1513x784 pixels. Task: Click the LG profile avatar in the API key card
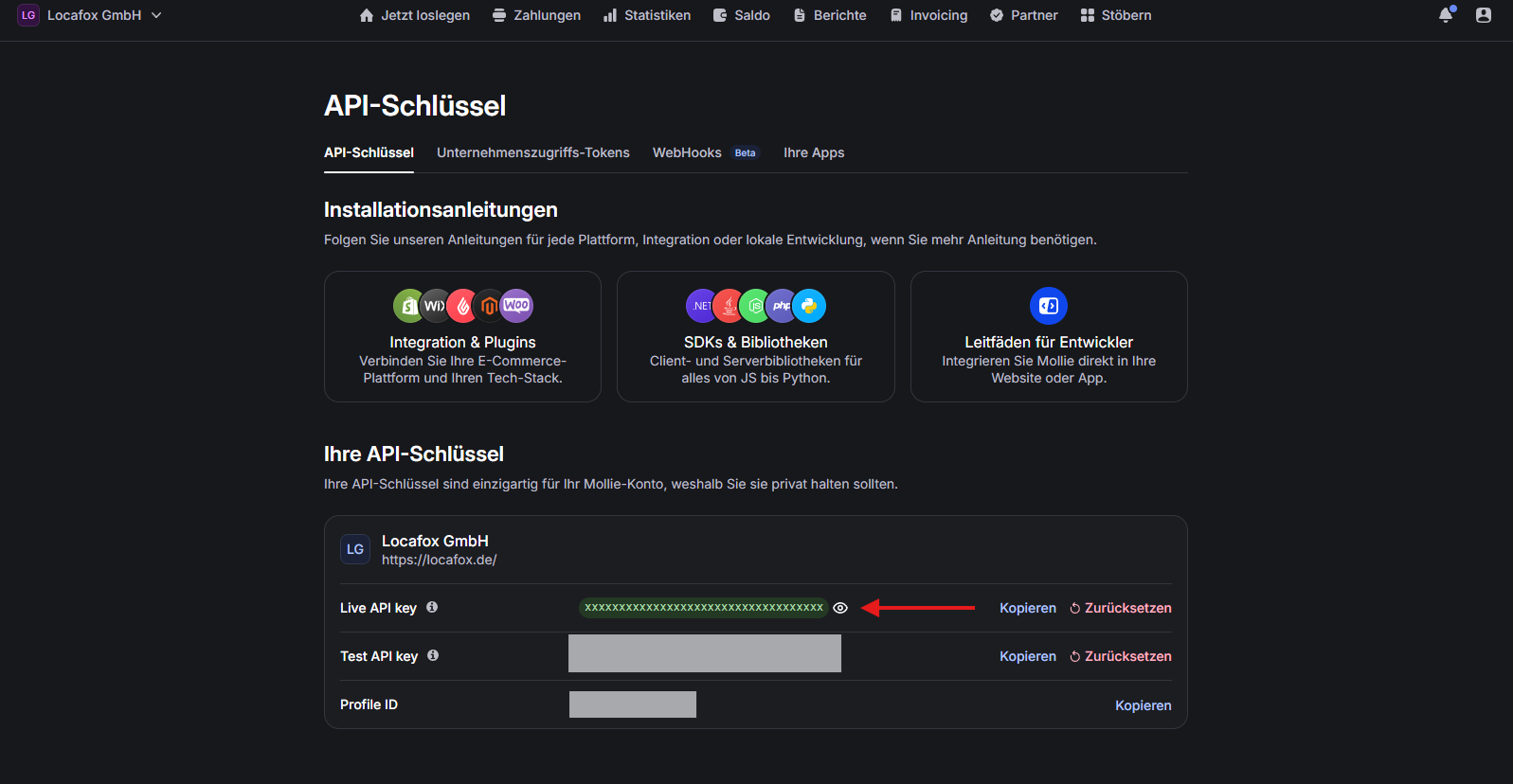[x=355, y=549]
